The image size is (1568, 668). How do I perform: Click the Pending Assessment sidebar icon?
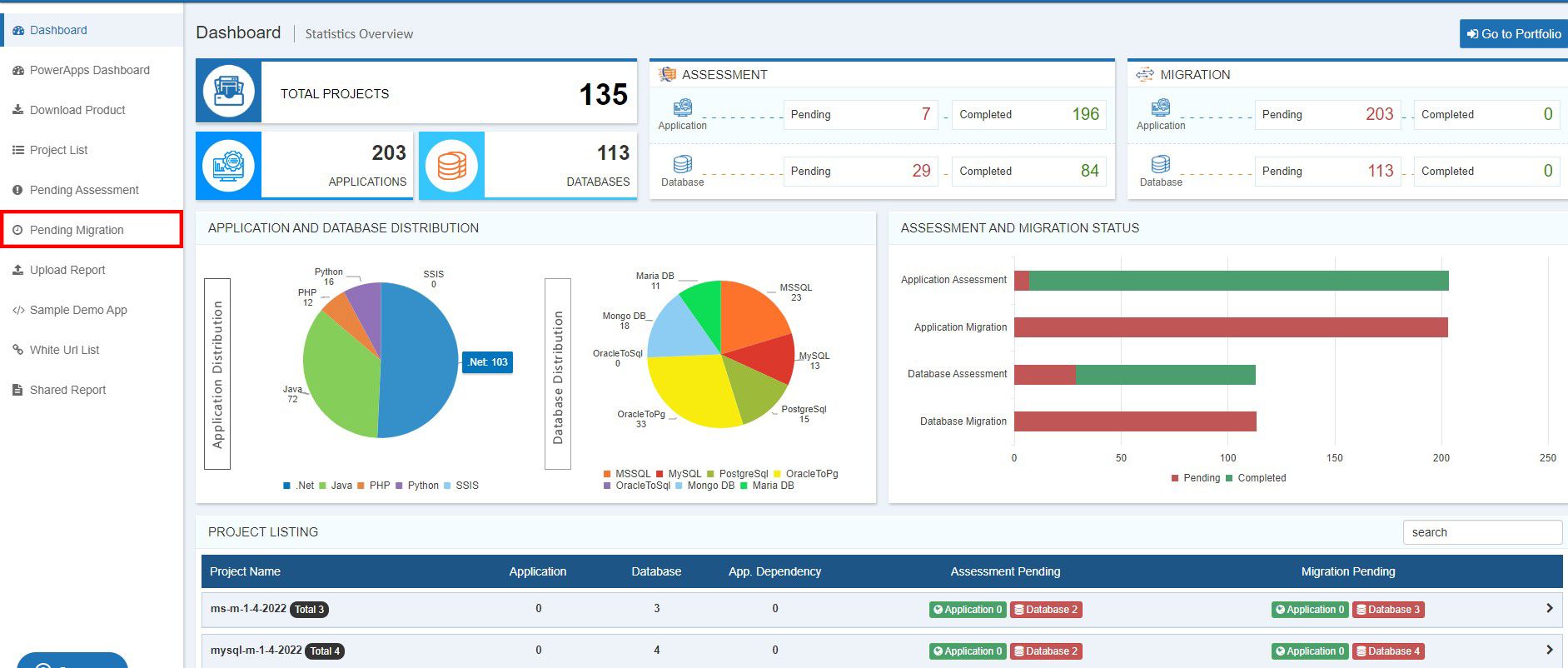point(18,190)
